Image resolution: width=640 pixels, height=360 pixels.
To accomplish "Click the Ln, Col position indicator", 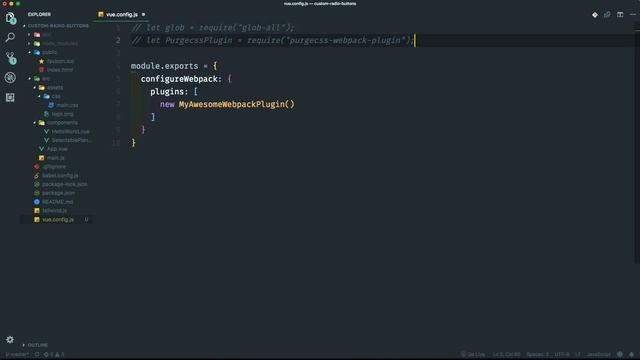I will [506, 354].
